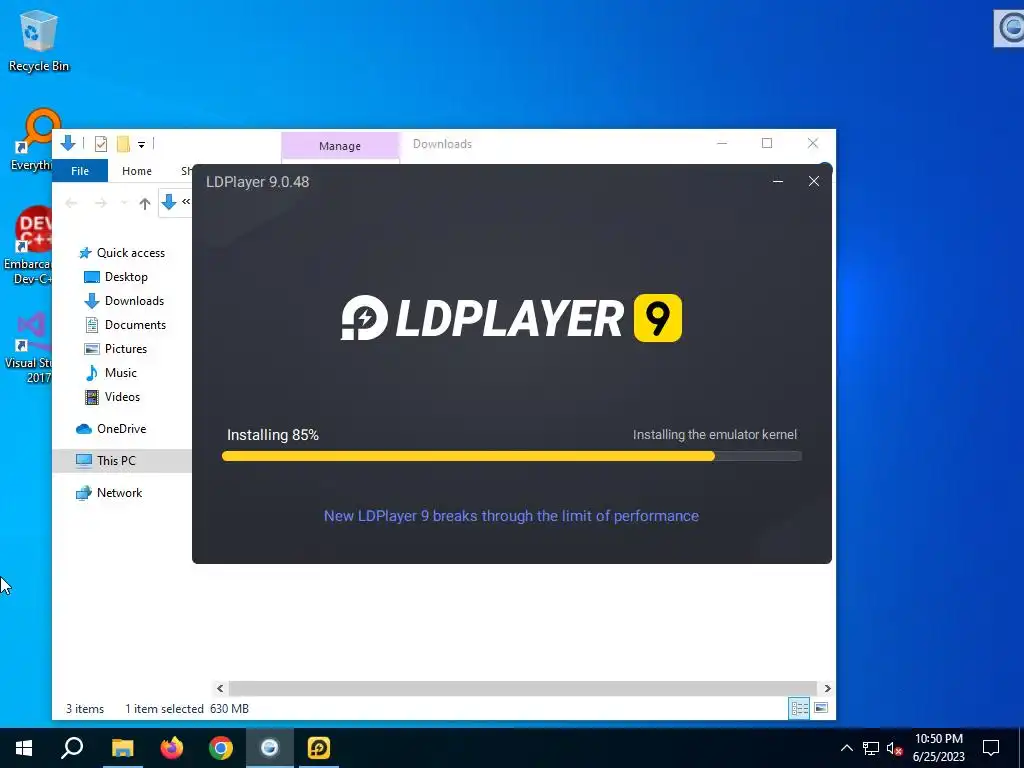Click the '1 item selected 630 MB' status text
This screenshot has width=1024, height=768.
(187, 709)
